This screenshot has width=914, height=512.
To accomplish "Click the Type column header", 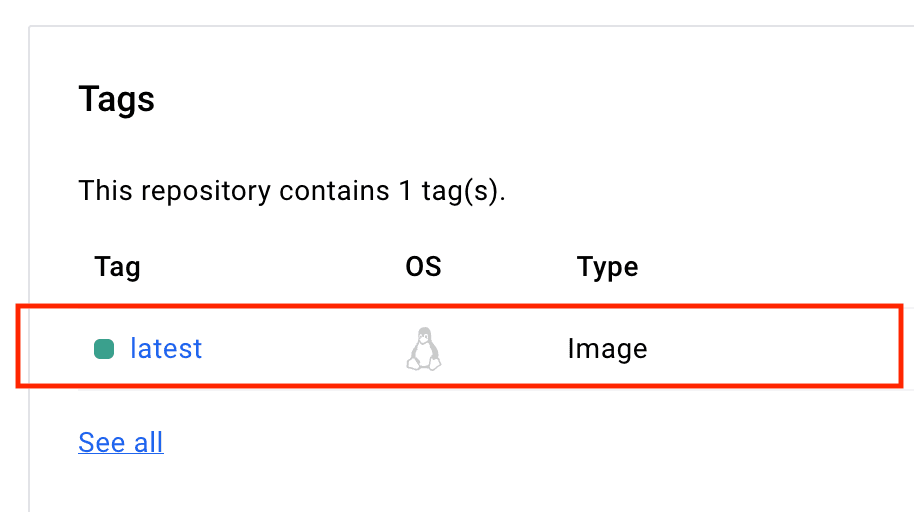I will tap(607, 267).
